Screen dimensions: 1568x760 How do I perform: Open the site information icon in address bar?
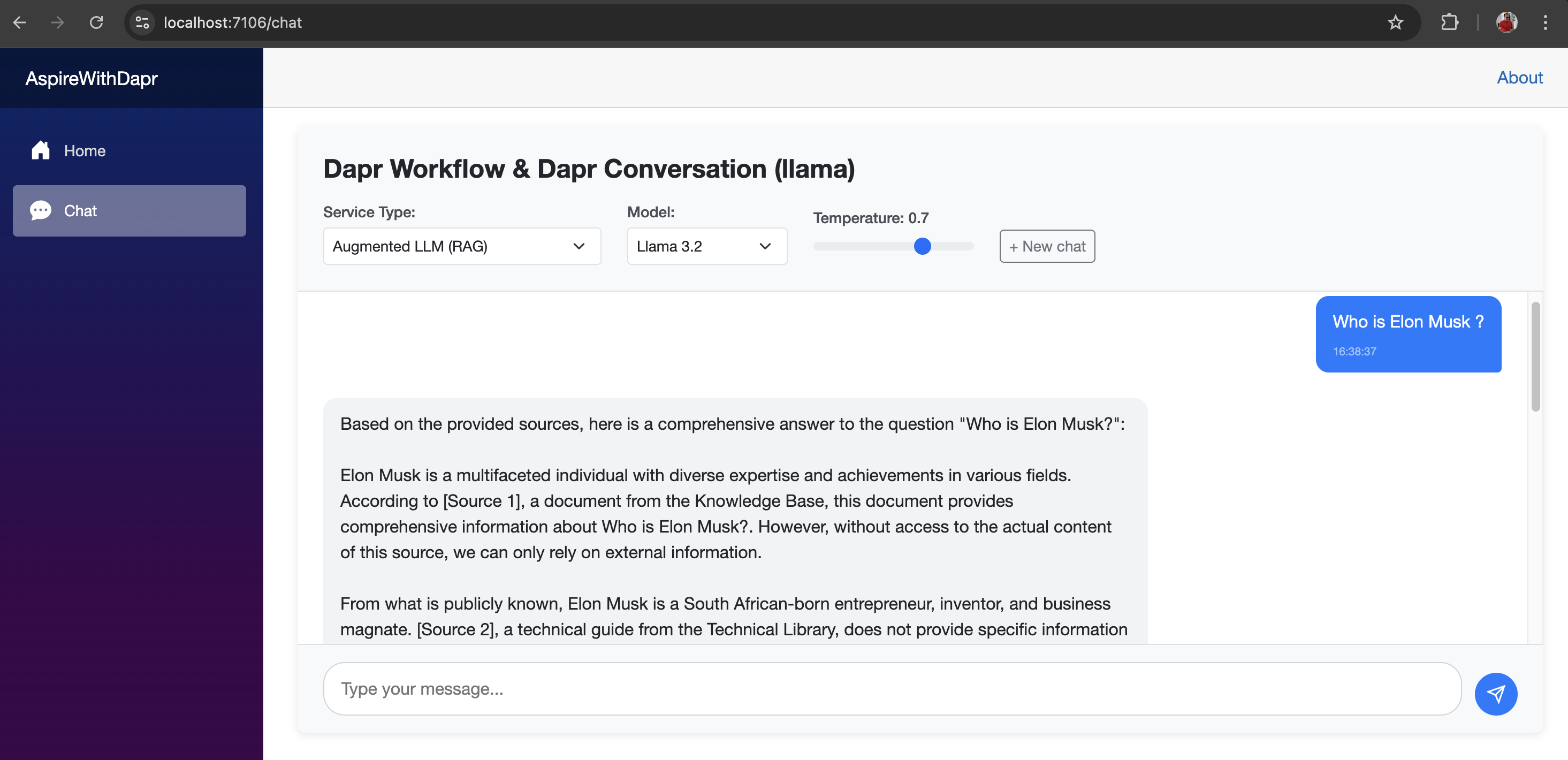(x=142, y=22)
